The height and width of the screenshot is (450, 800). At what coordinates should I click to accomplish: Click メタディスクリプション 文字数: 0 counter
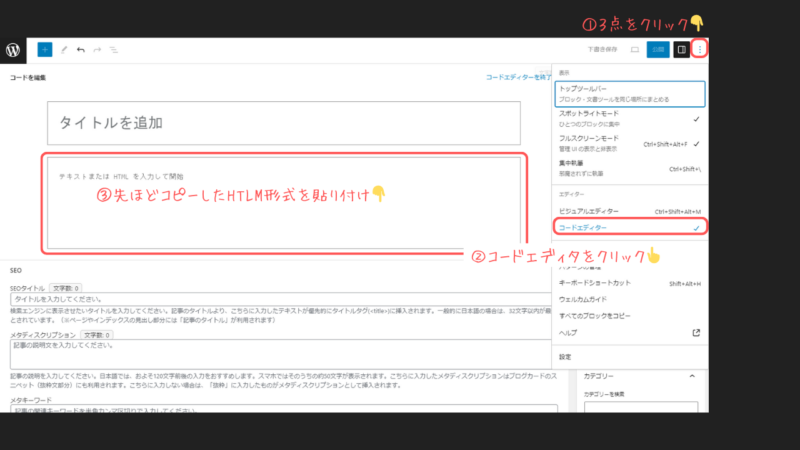point(96,335)
